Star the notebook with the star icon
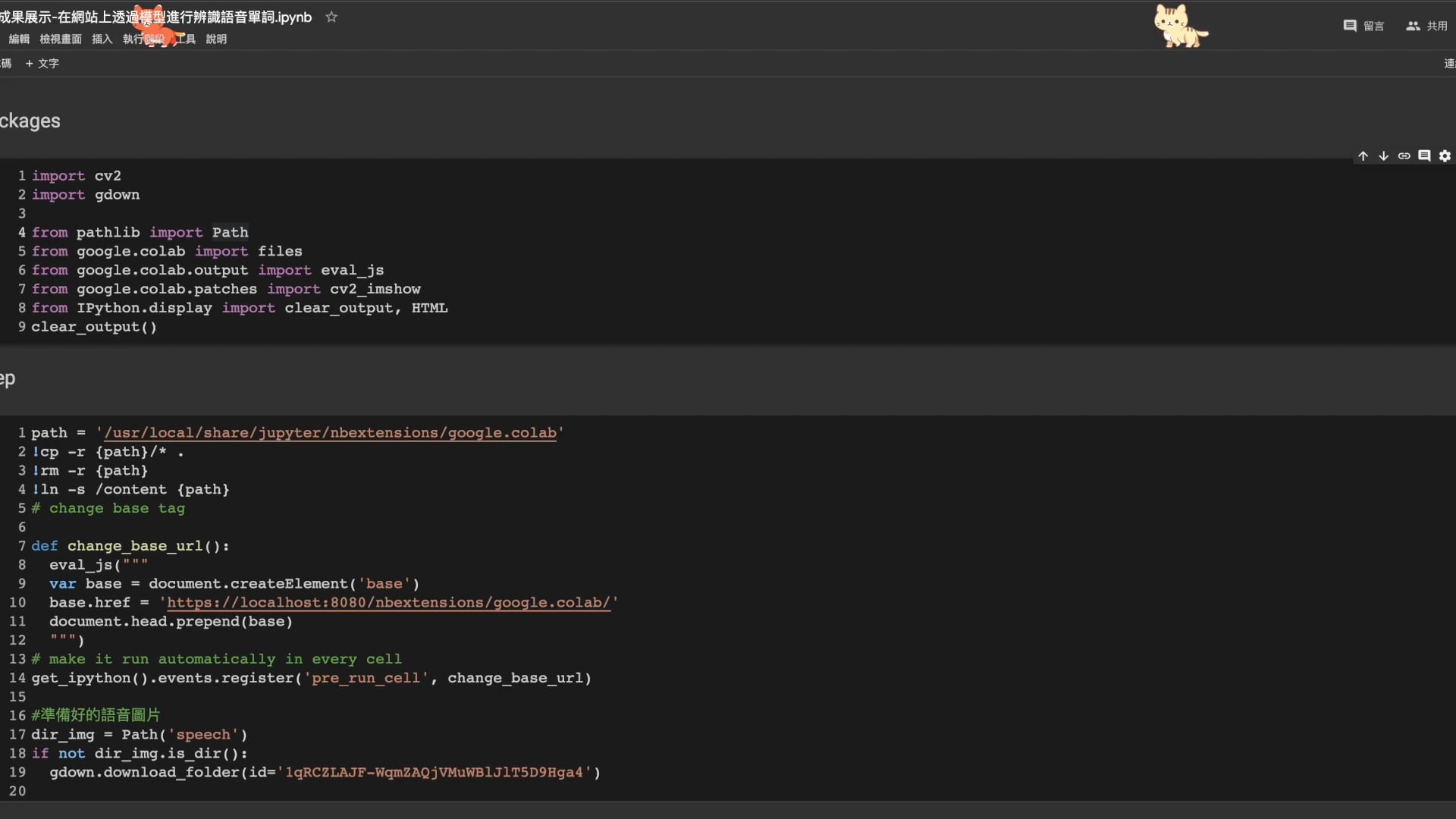 331,17
